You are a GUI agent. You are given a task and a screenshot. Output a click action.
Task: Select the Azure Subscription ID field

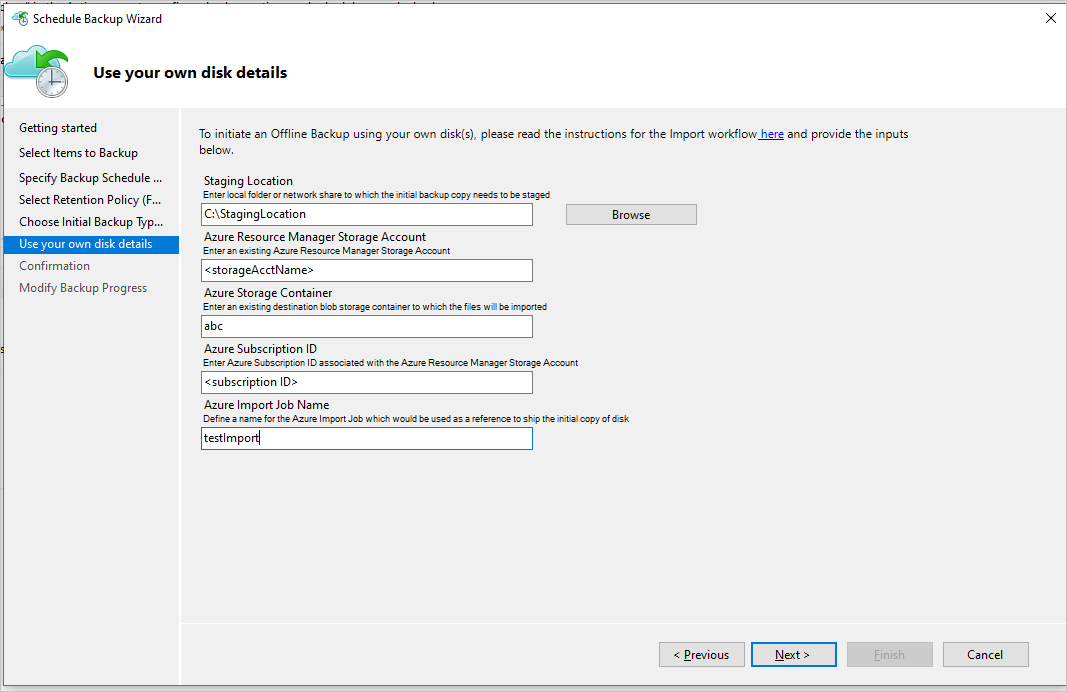pos(366,382)
